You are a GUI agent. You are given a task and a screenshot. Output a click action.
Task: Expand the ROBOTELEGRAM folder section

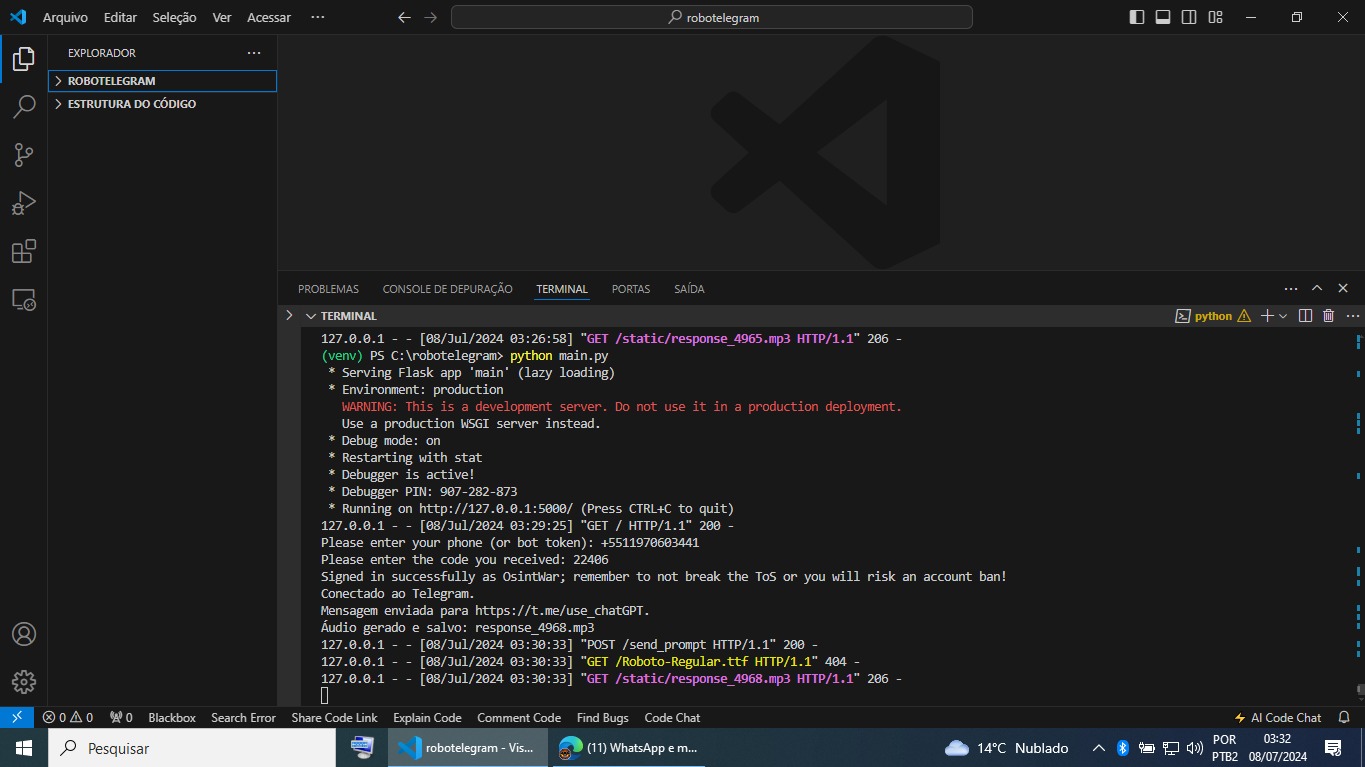[162, 81]
